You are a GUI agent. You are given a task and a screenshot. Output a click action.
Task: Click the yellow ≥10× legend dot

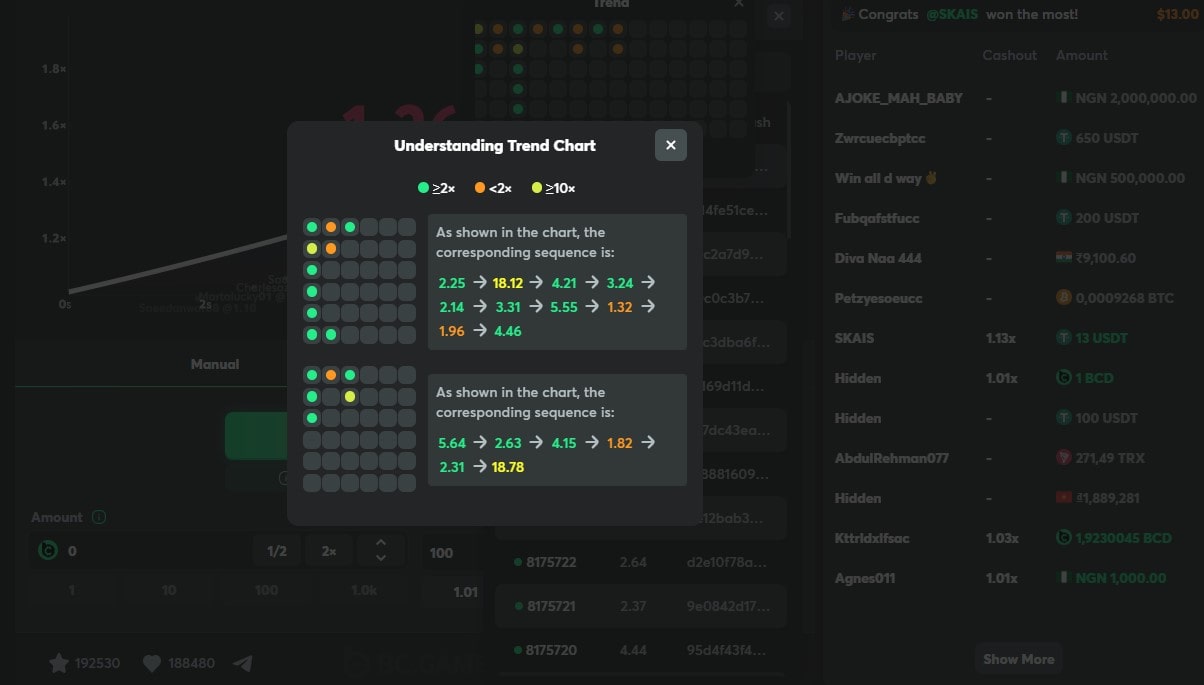(x=537, y=188)
